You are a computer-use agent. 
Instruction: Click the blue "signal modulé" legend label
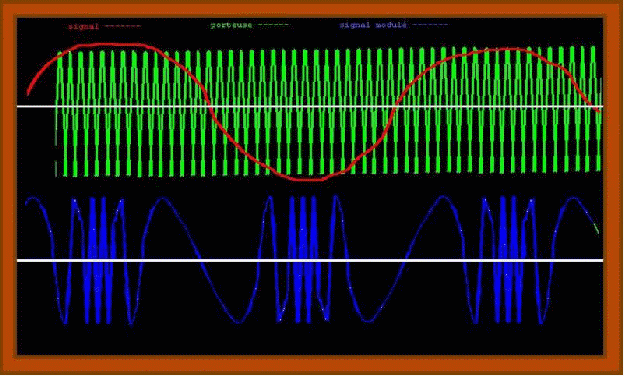[x=373, y=25]
